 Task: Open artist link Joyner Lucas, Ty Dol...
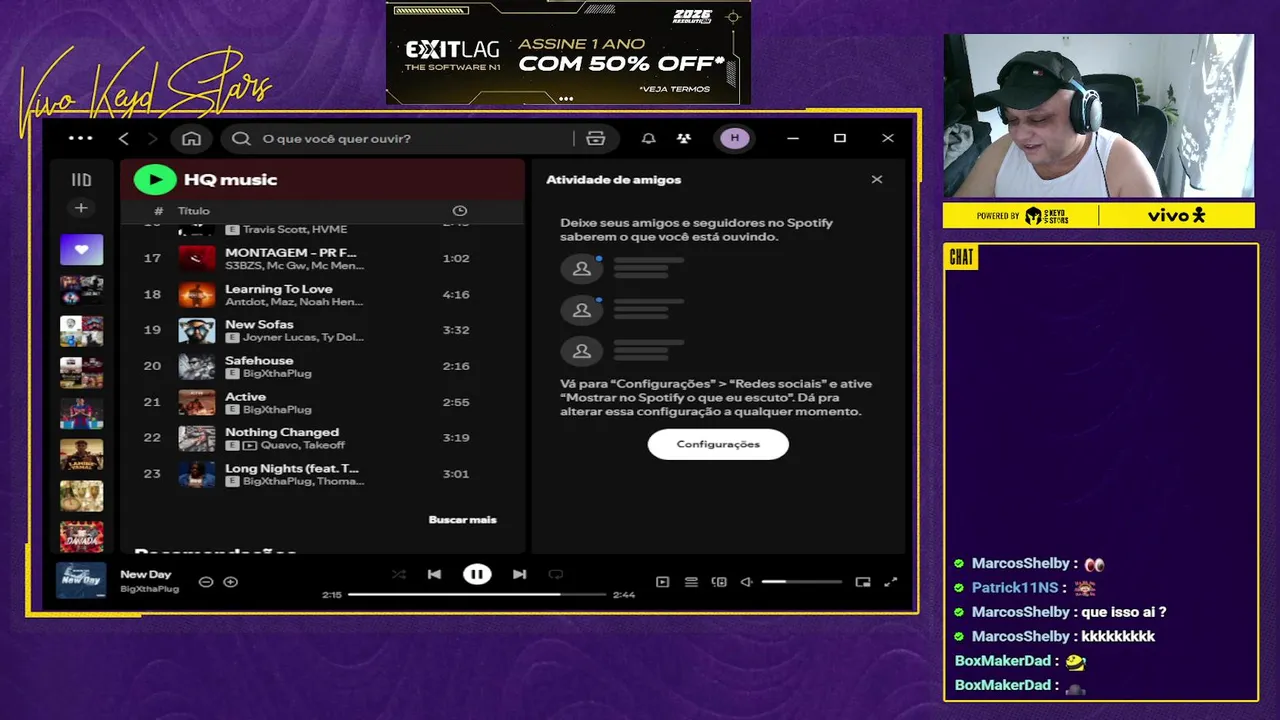coord(303,337)
